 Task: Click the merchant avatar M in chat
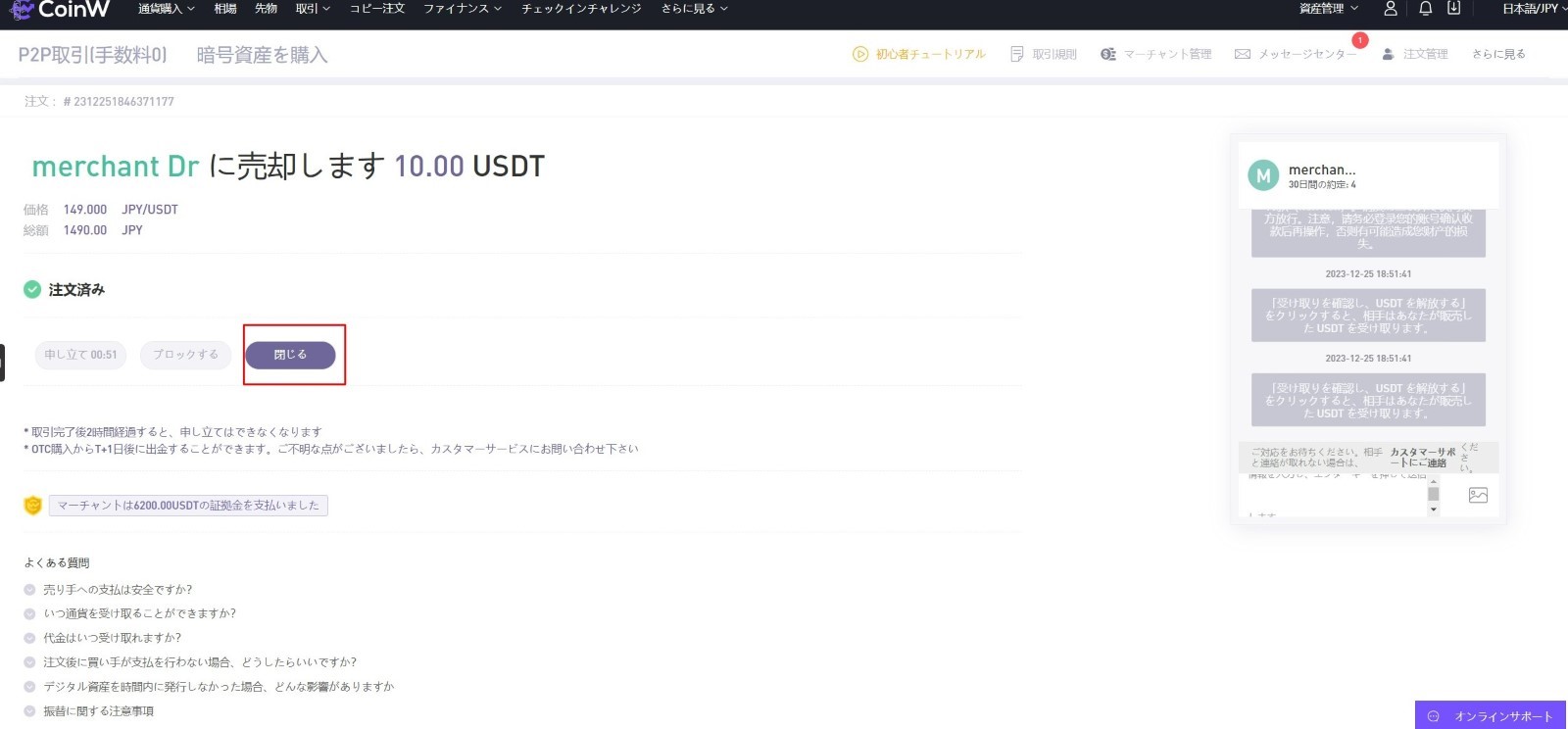point(1263,175)
